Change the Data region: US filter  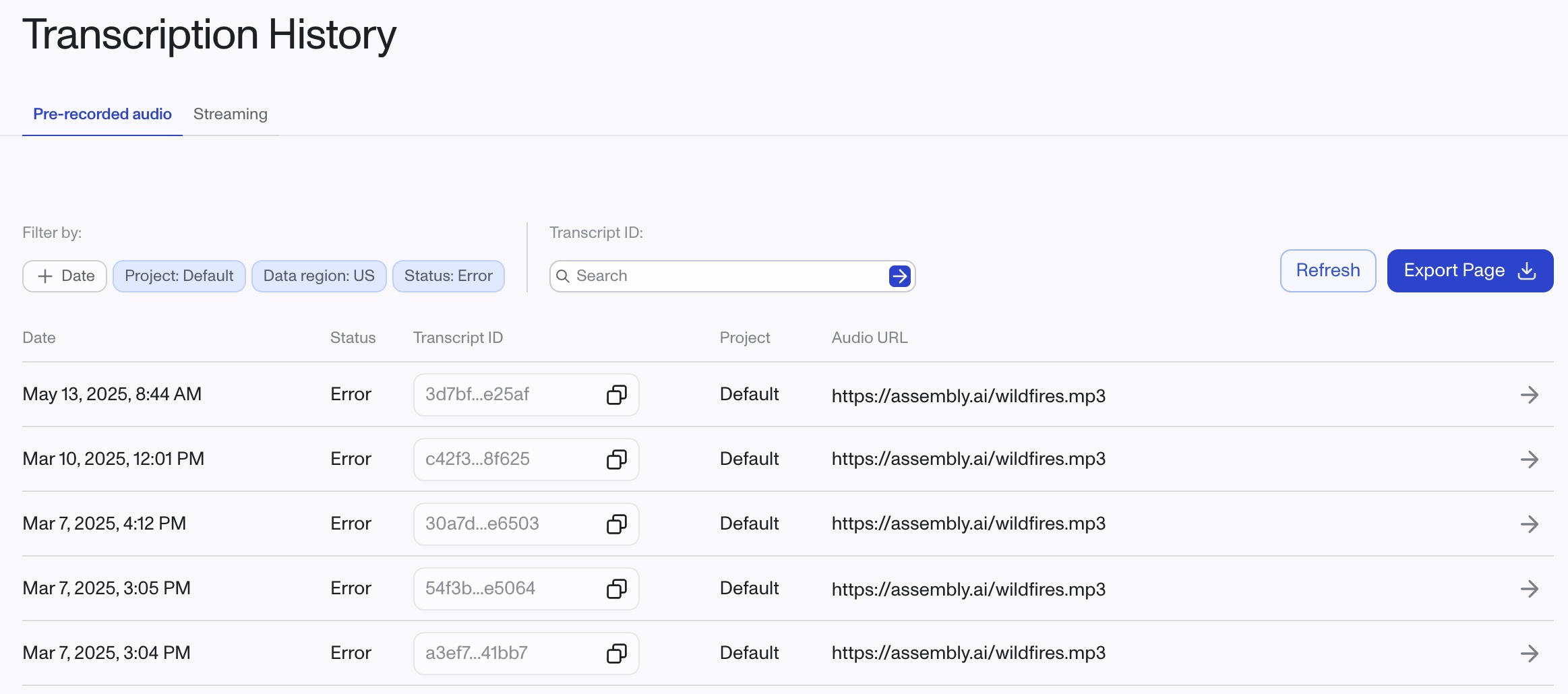tap(319, 276)
